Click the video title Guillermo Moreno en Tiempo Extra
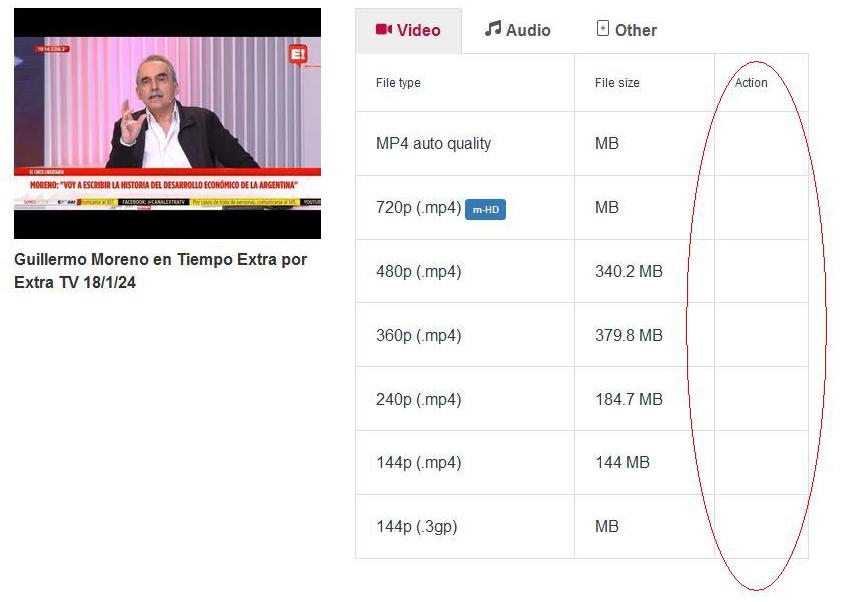Screen dimensions: 843x602 [160, 270]
